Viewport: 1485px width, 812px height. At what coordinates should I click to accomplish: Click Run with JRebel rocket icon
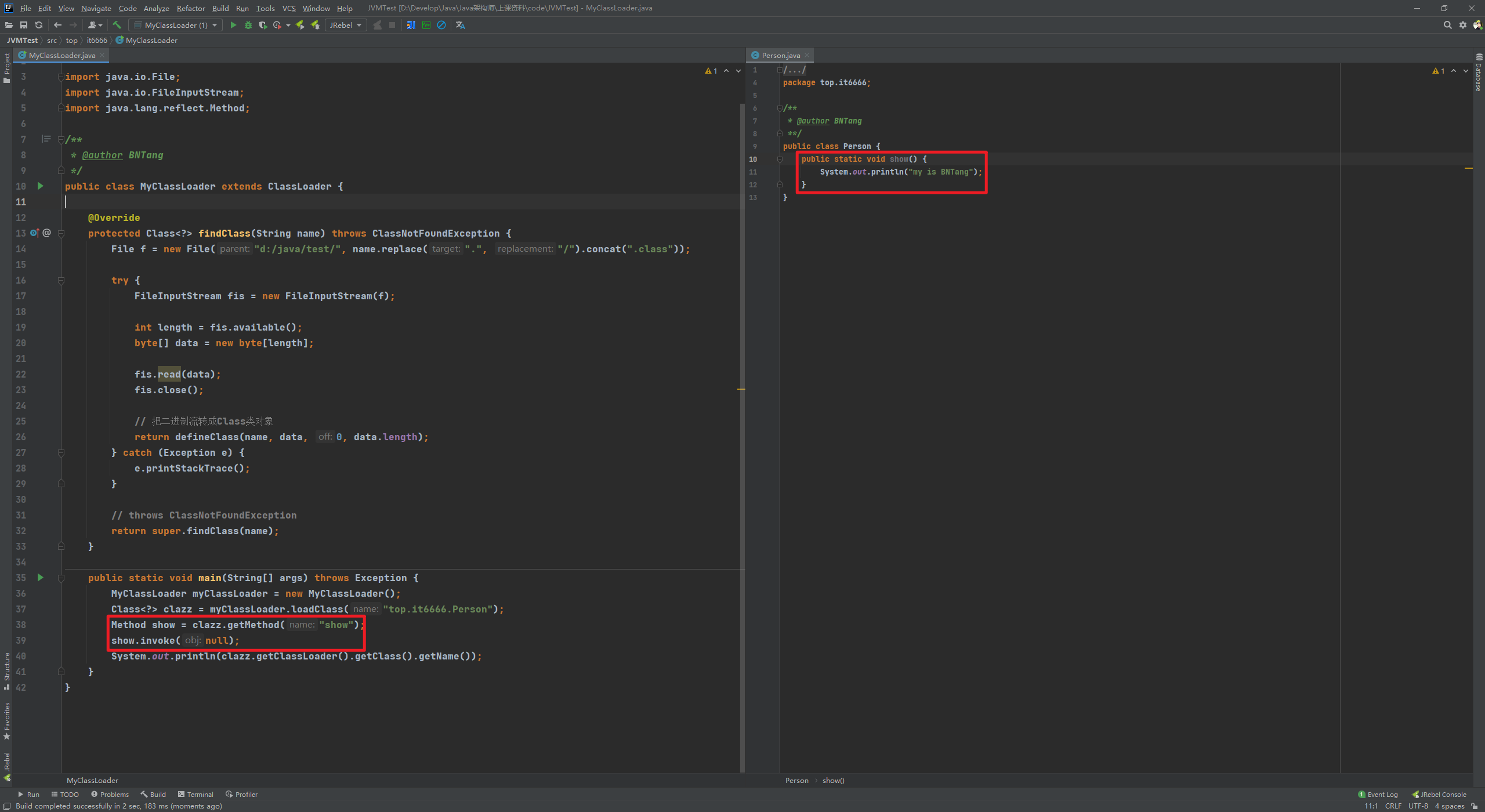(x=300, y=25)
